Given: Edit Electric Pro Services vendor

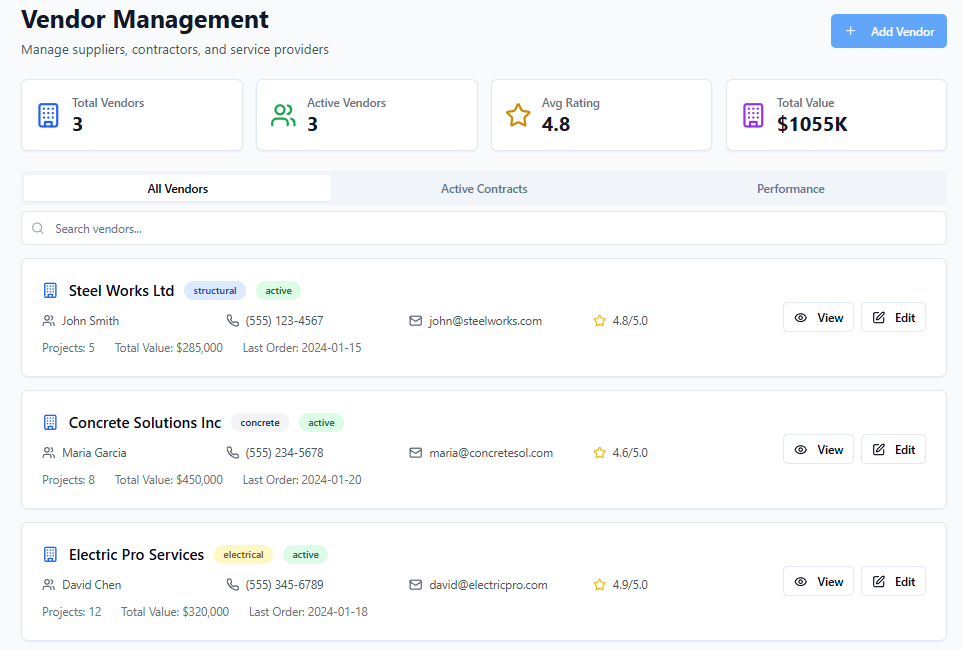Looking at the screenshot, I should (893, 581).
